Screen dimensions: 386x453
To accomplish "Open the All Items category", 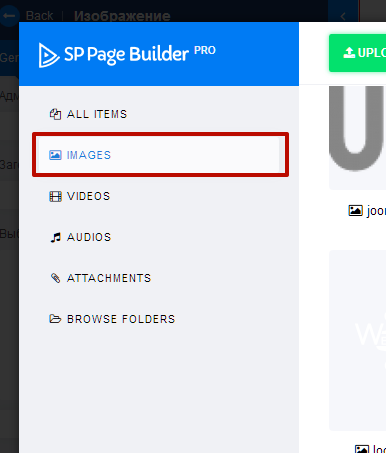I will pos(159,114).
